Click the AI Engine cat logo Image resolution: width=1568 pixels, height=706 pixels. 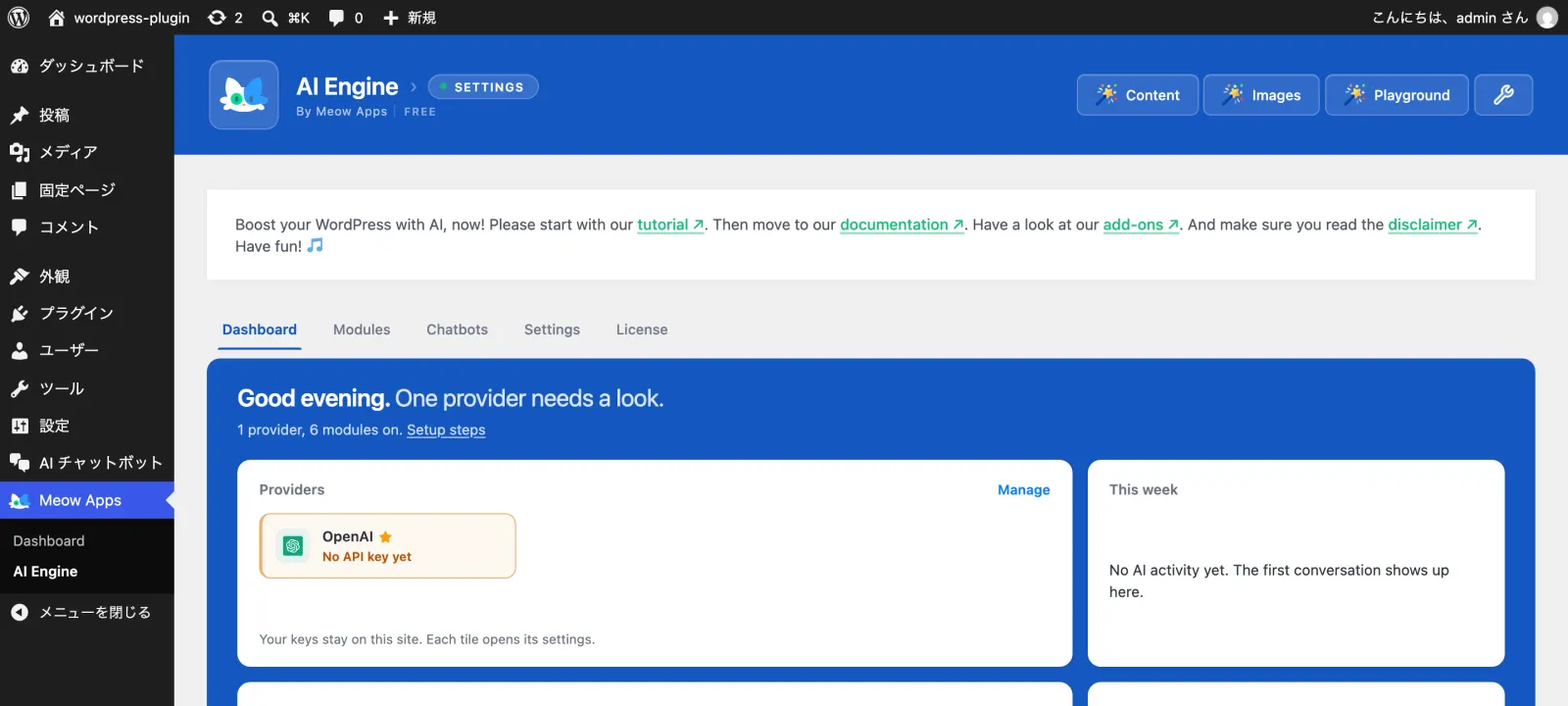[244, 95]
